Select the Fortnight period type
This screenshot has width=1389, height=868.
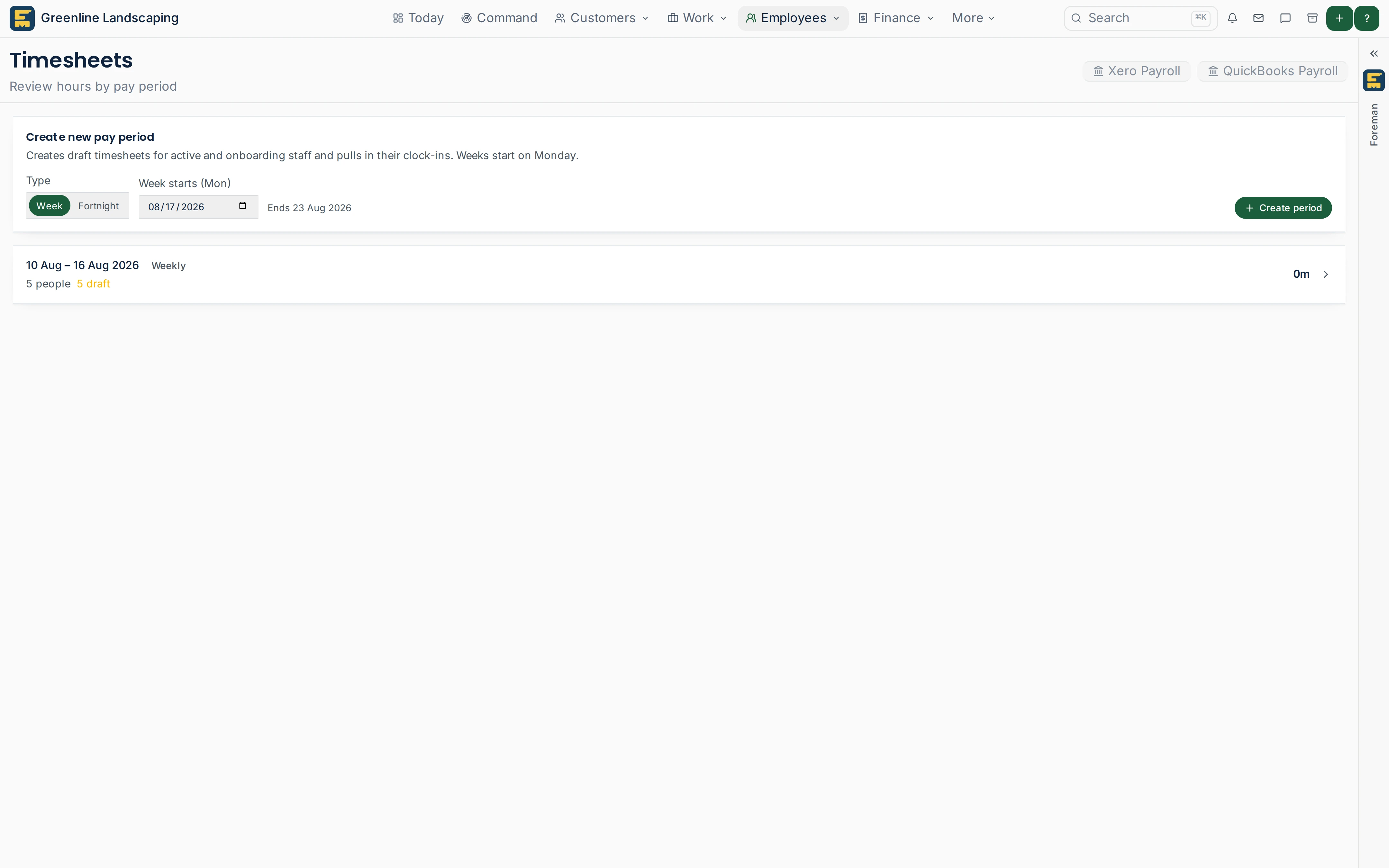(x=98, y=205)
